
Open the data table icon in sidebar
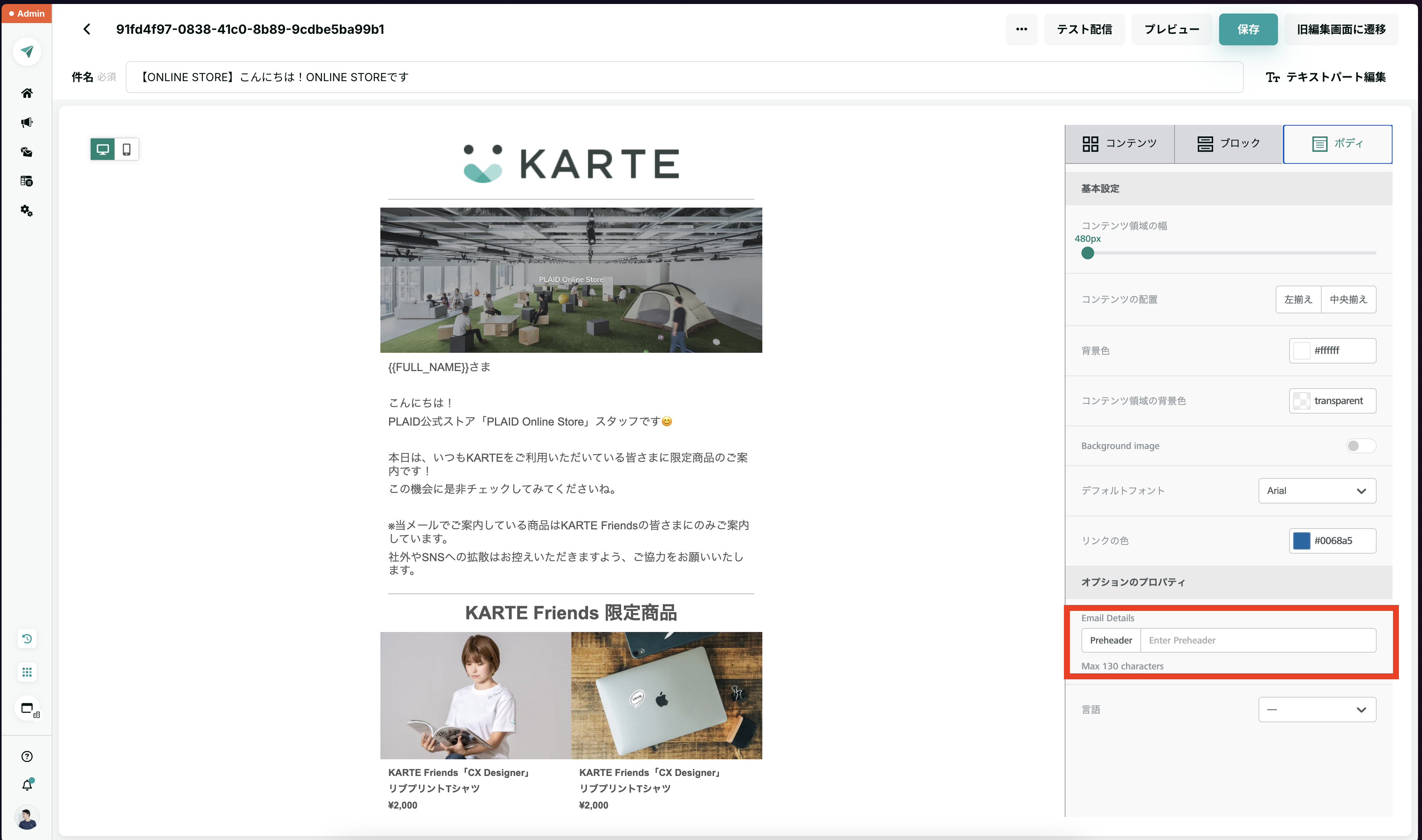[x=27, y=181]
